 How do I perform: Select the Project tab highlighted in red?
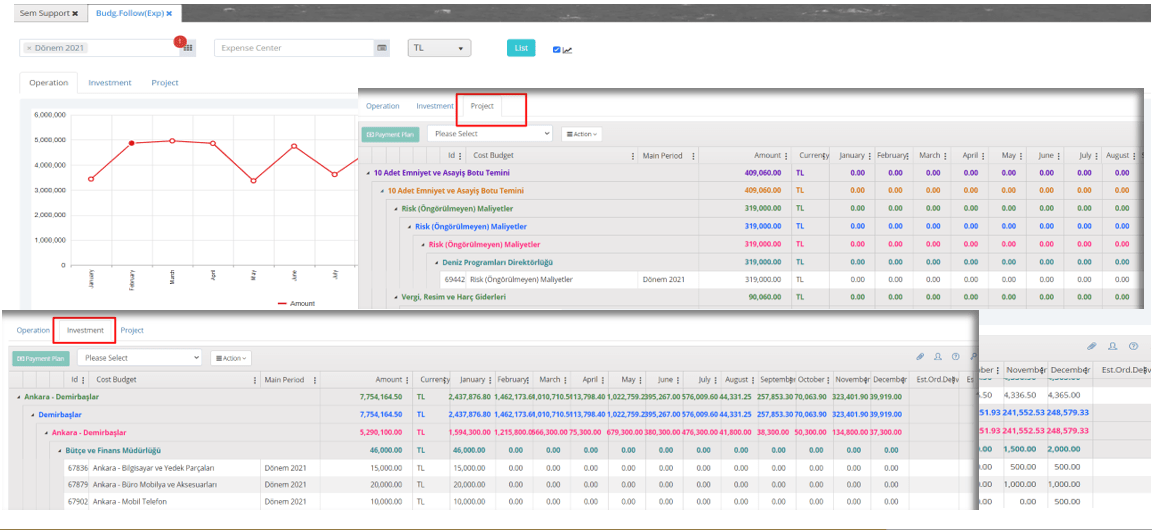pyautogui.click(x=482, y=106)
